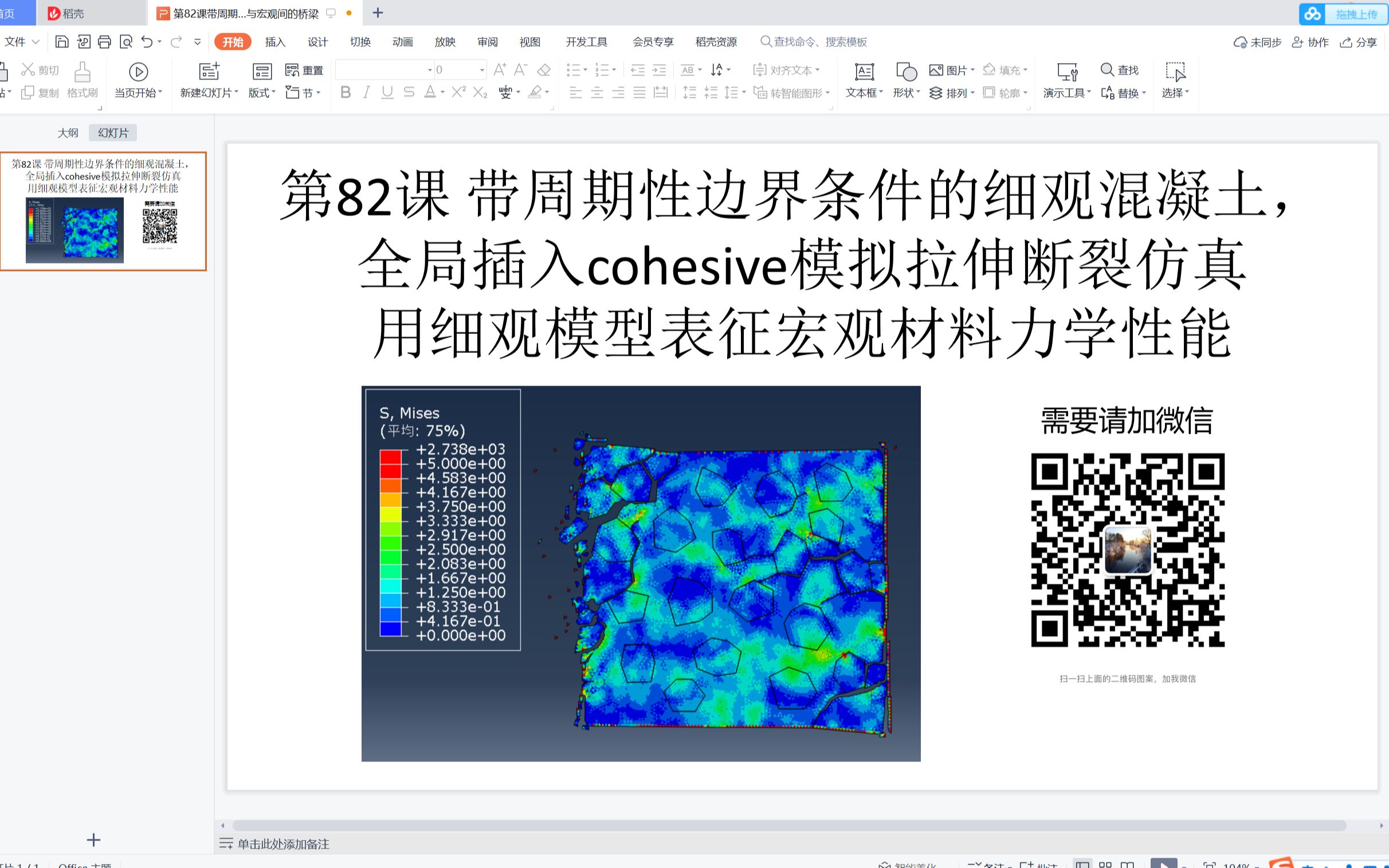Toggle Italic formatting
This screenshot has width=1389, height=868.
pos(366,92)
